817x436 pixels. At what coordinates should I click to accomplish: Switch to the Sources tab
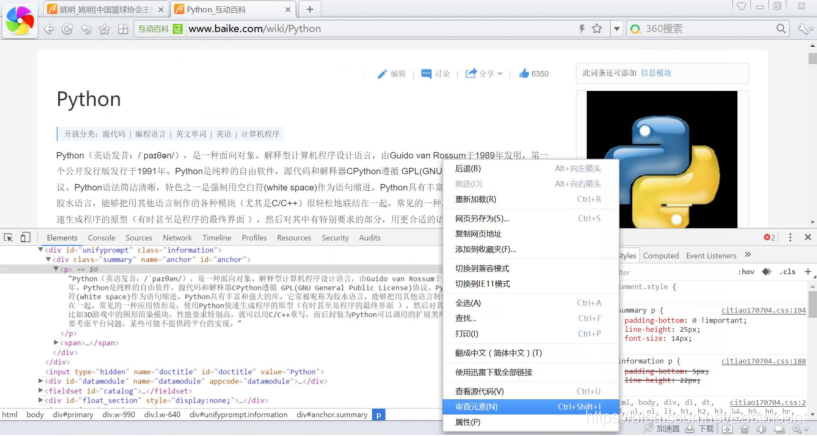[139, 238]
